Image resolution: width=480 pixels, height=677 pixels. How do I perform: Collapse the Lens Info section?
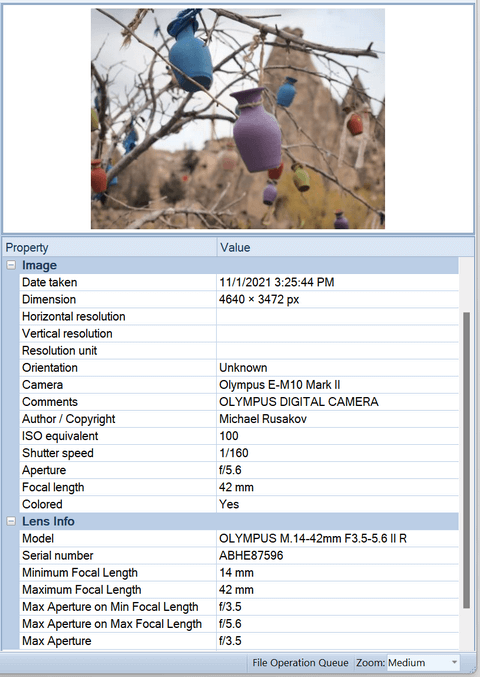pyautogui.click(x=11, y=521)
